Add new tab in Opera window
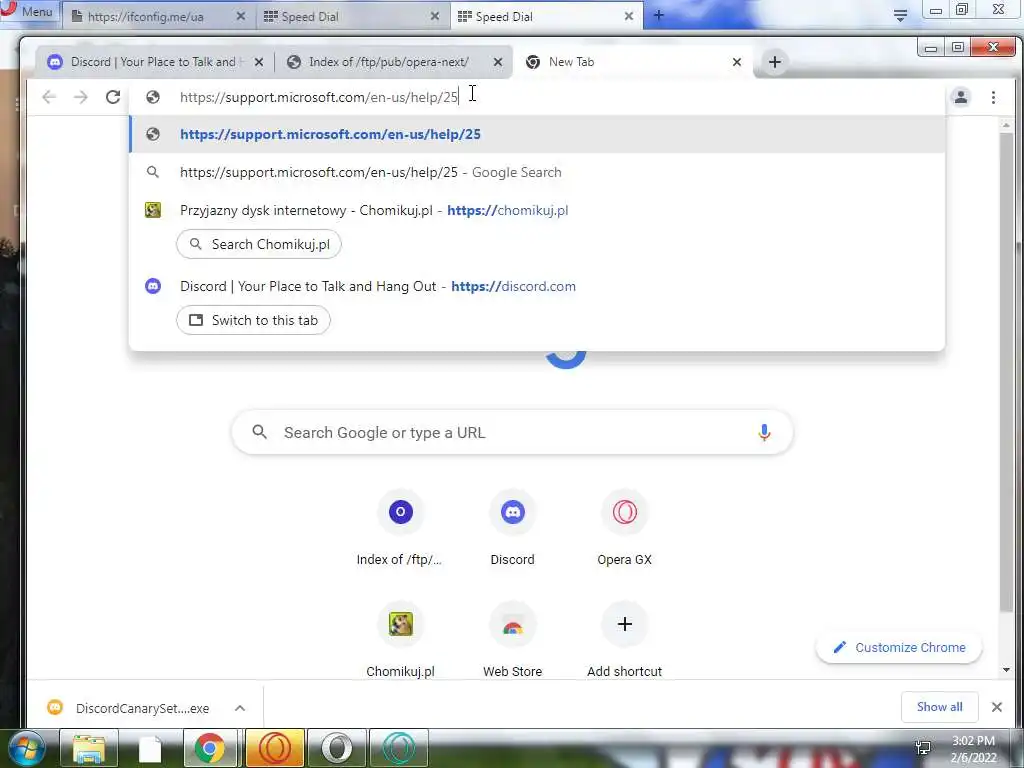1024x768 pixels. 658,15
